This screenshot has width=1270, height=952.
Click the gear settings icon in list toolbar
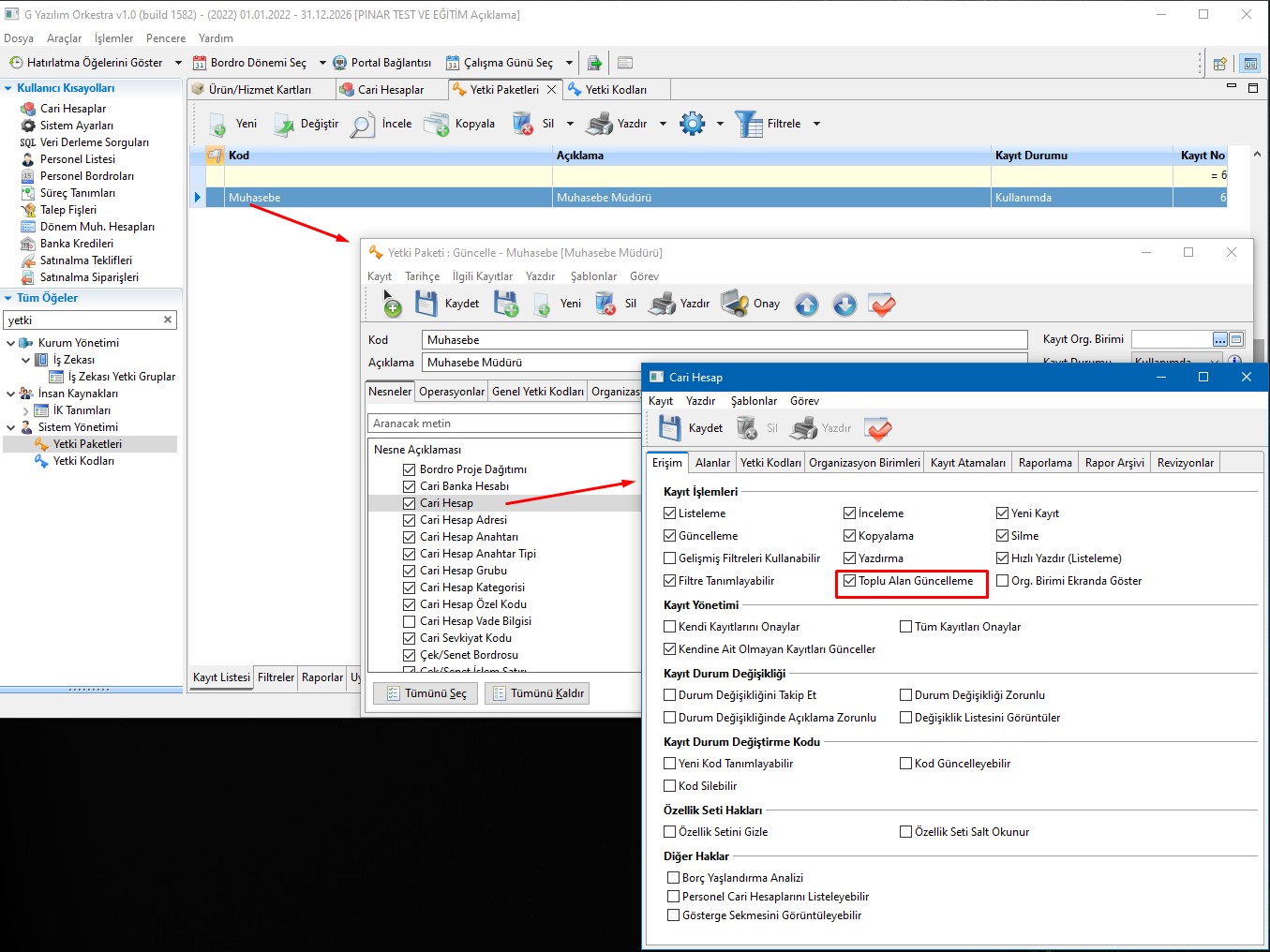point(692,124)
